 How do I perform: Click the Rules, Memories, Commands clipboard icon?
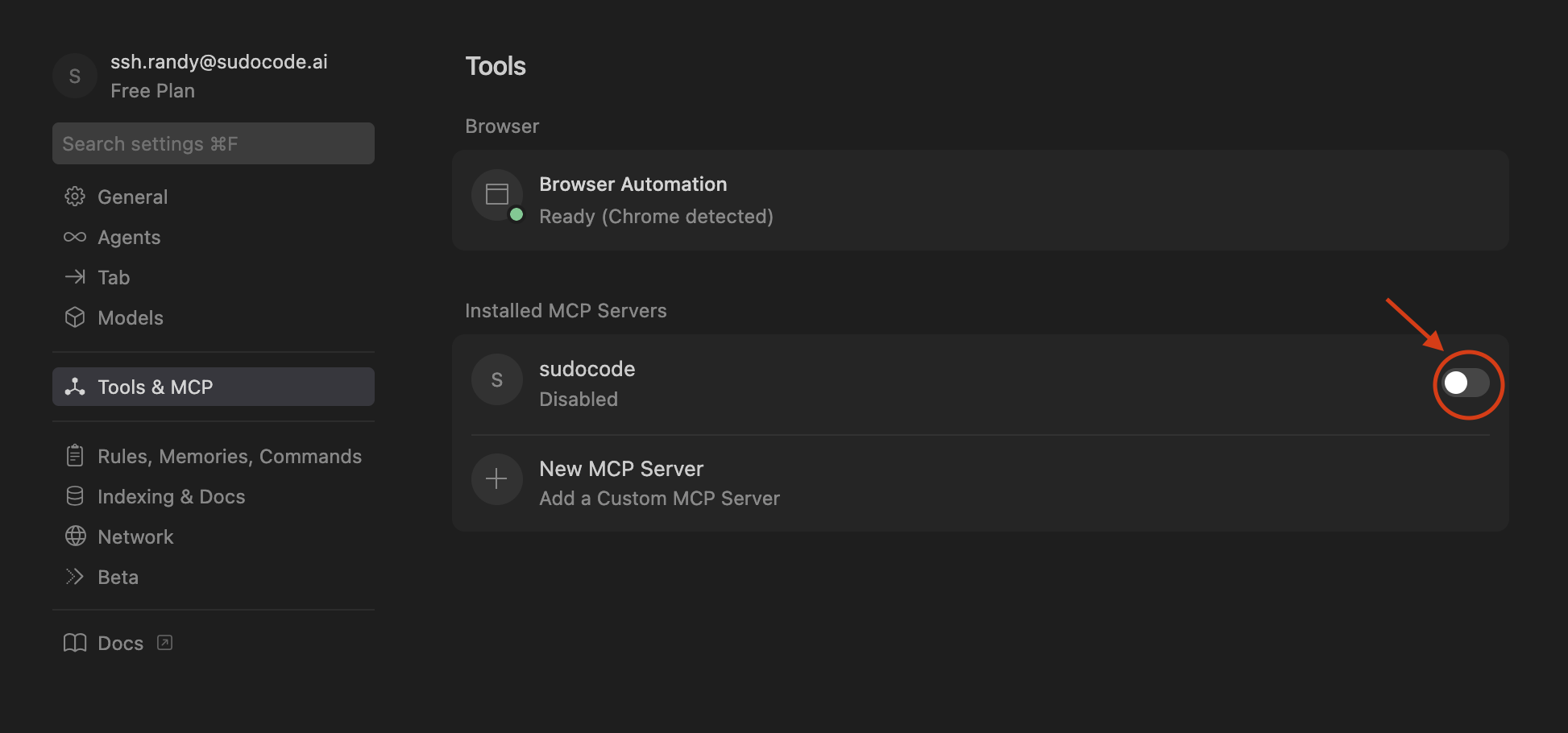[74, 455]
